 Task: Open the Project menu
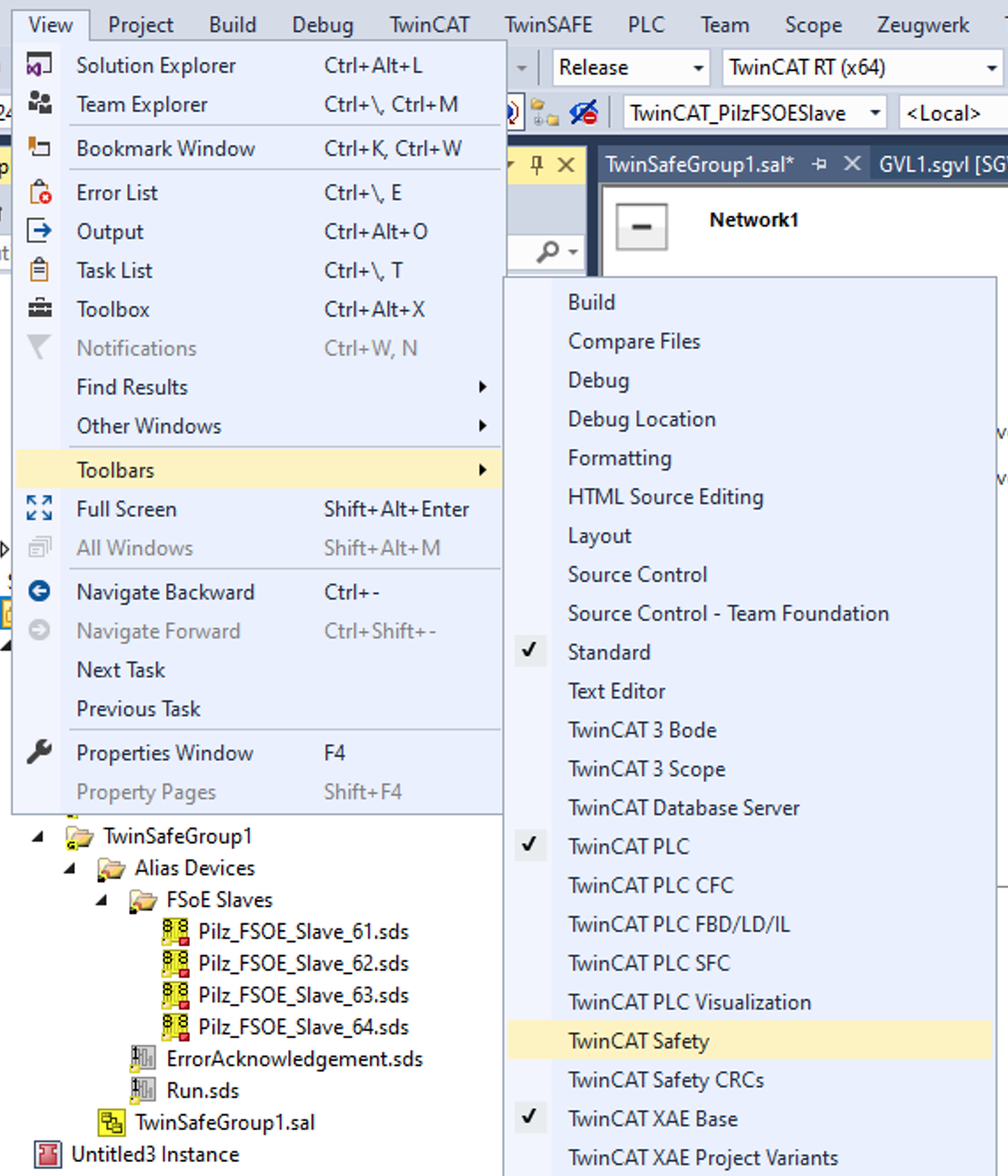(x=141, y=25)
